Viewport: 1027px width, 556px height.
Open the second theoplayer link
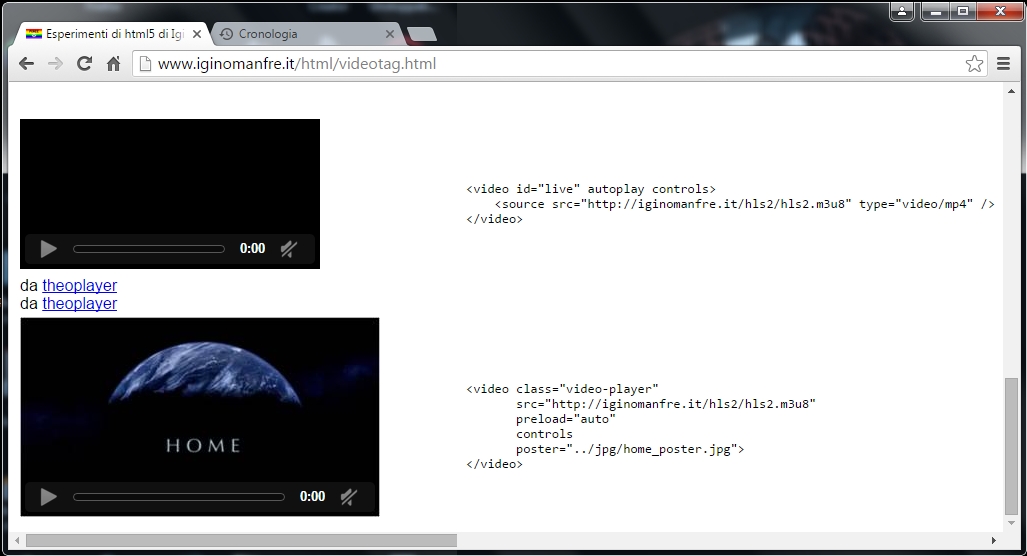click(79, 304)
